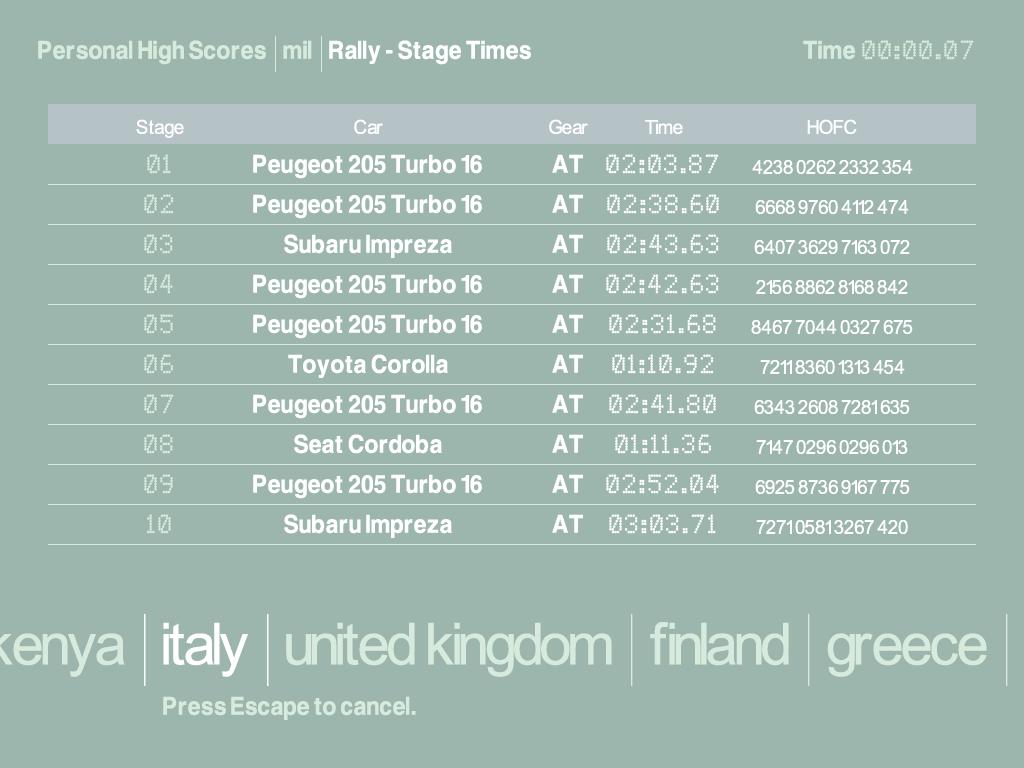
Task: Select the italy rally tab
Action: [x=204, y=646]
